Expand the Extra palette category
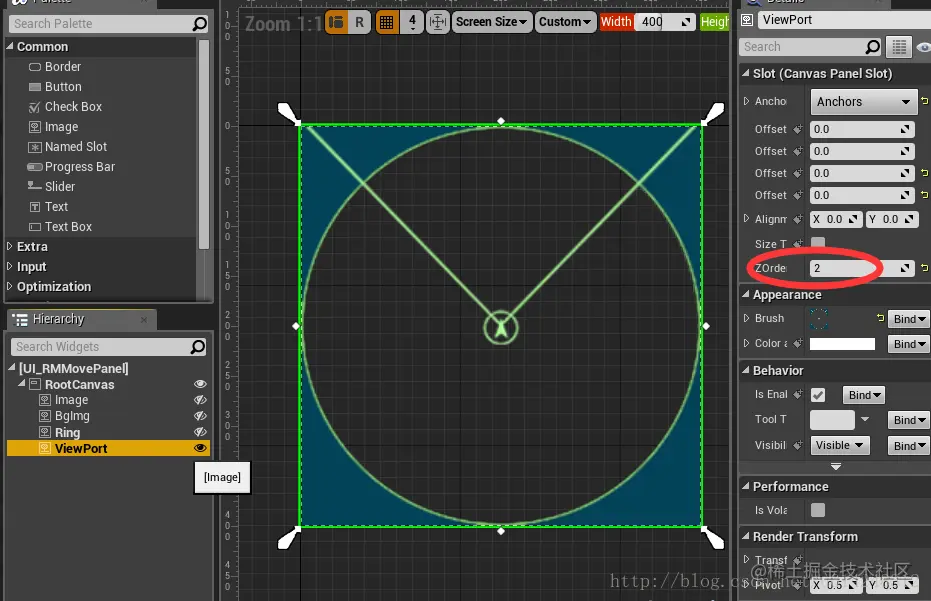 [10, 246]
